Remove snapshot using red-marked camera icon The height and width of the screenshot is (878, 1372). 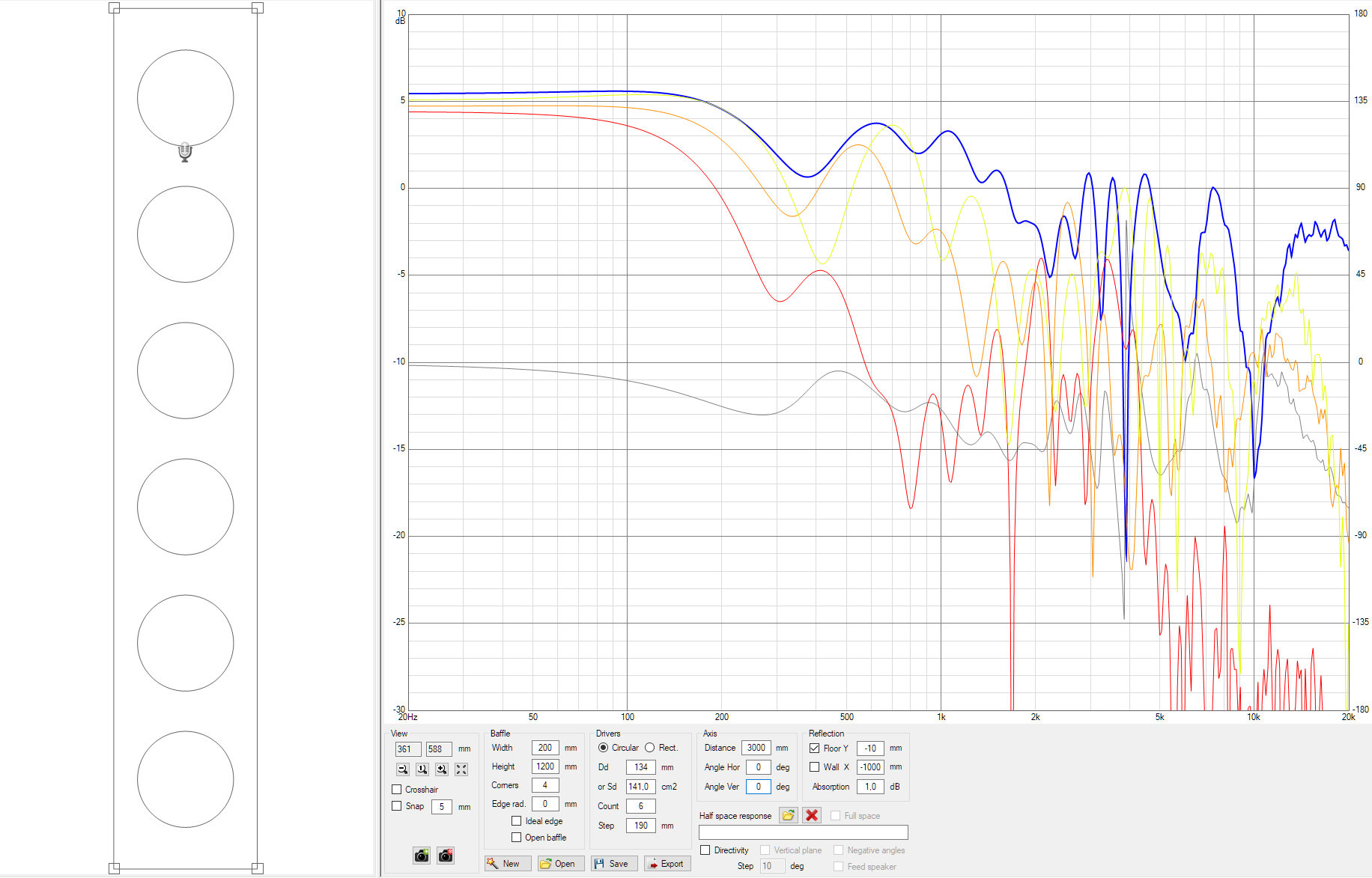446,856
